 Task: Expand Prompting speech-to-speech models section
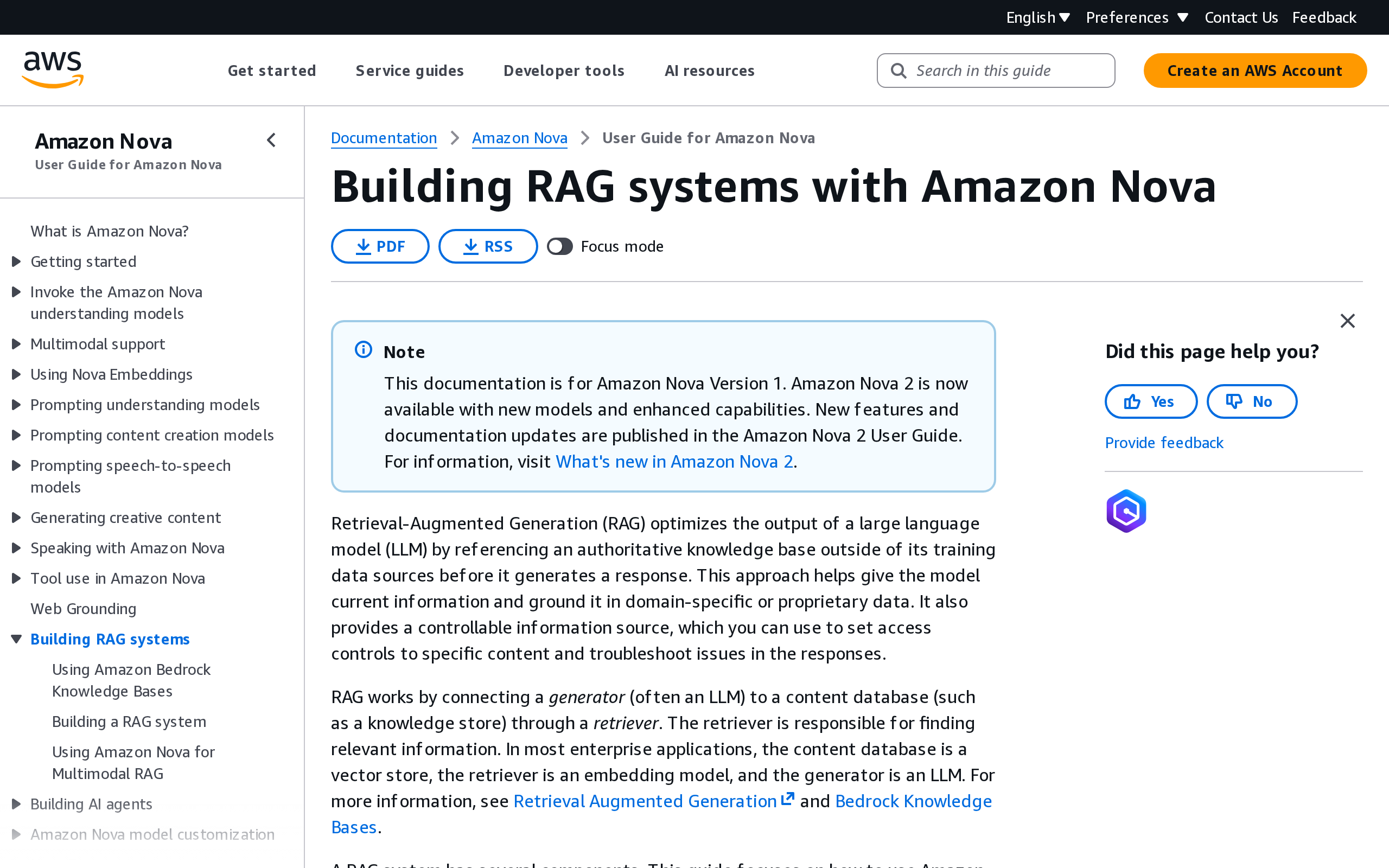(17, 465)
